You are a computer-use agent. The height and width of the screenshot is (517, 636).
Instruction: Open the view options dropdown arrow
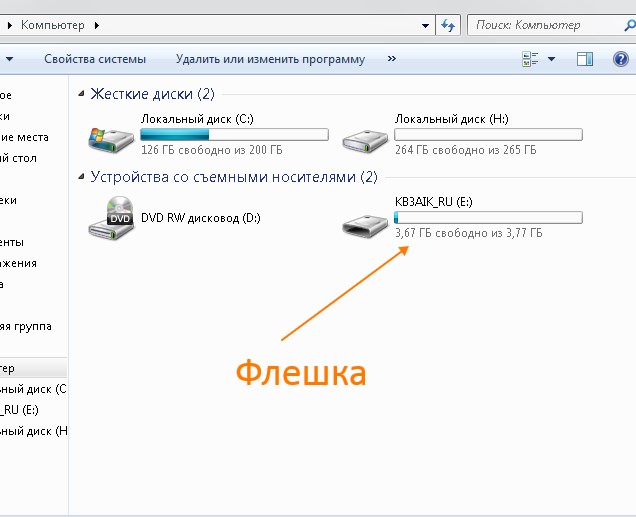click(551, 59)
